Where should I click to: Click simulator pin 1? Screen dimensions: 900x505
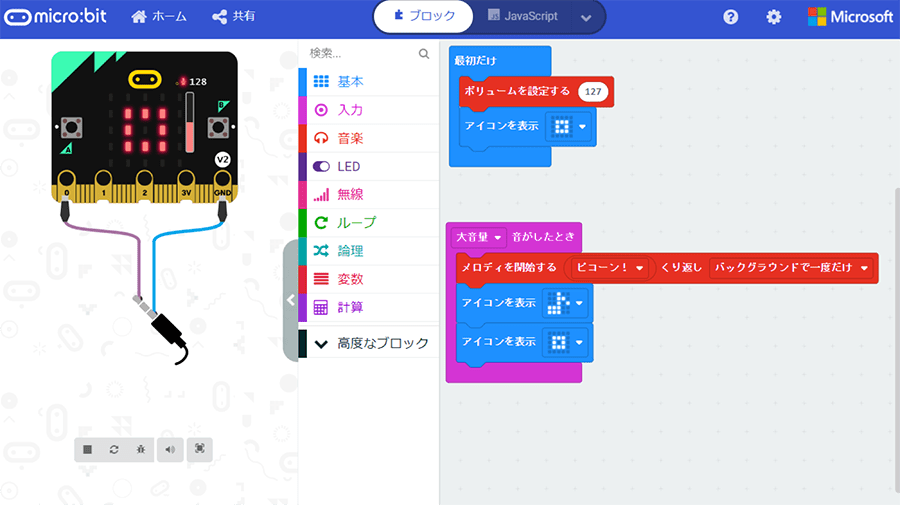[x=104, y=186]
